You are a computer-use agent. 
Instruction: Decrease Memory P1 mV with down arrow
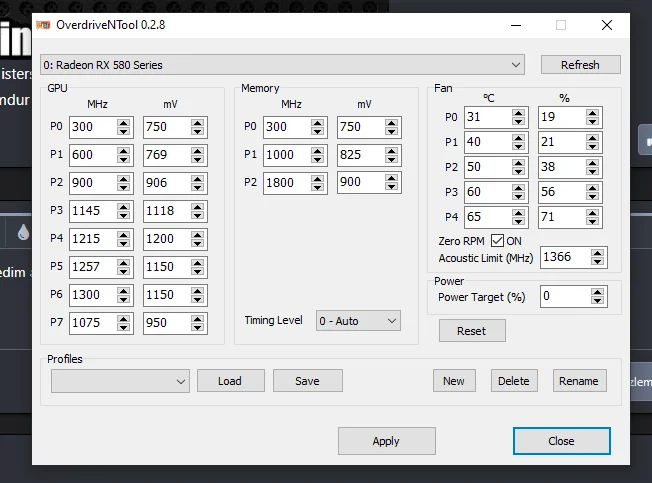tap(391, 159)
